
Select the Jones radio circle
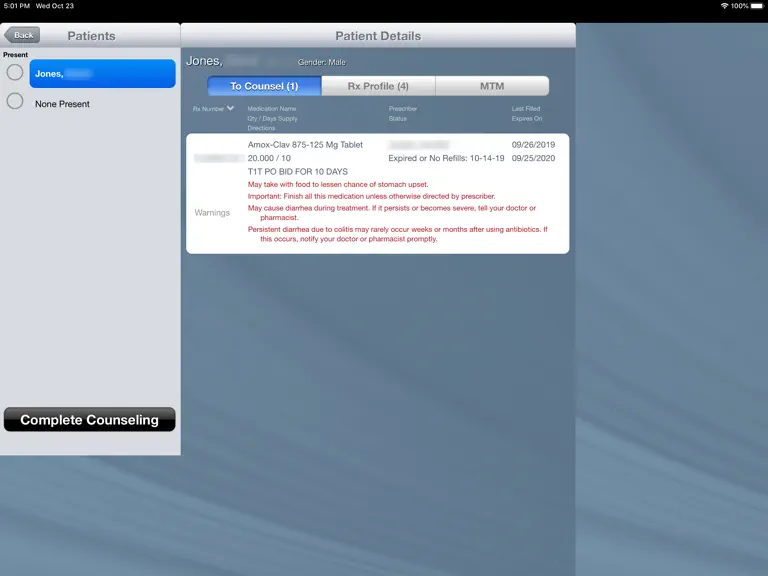[x=15, y=72]
